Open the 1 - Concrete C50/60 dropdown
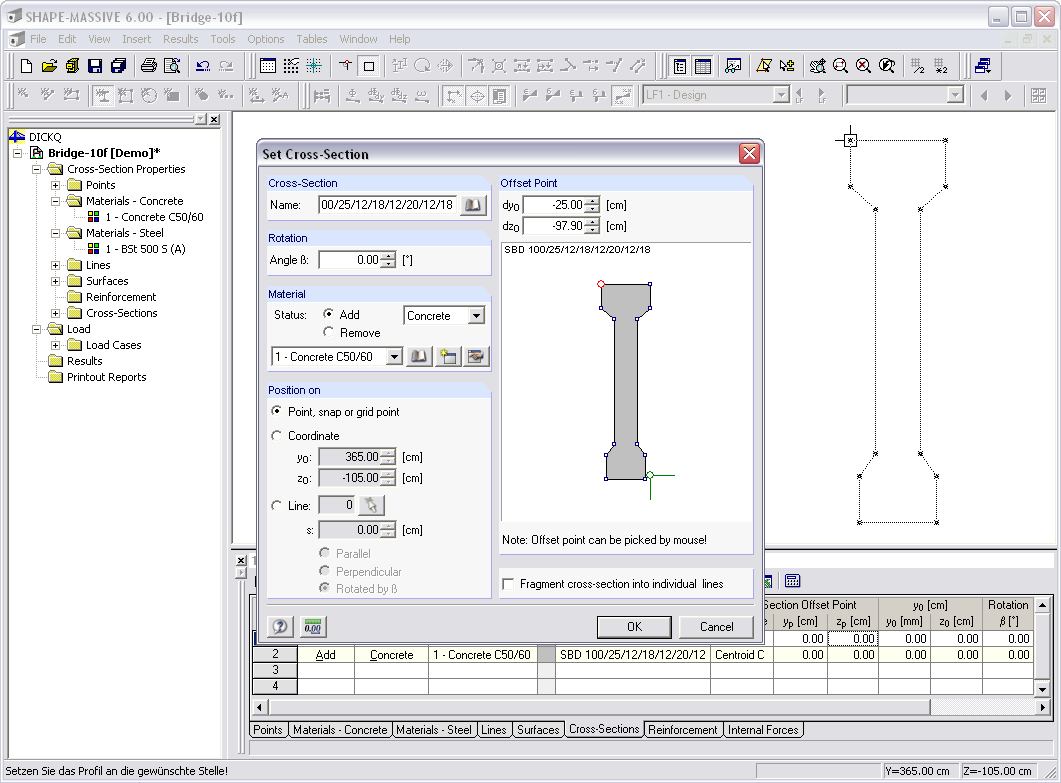Viewport: 1061px width, 783px height. click(394, 357)
